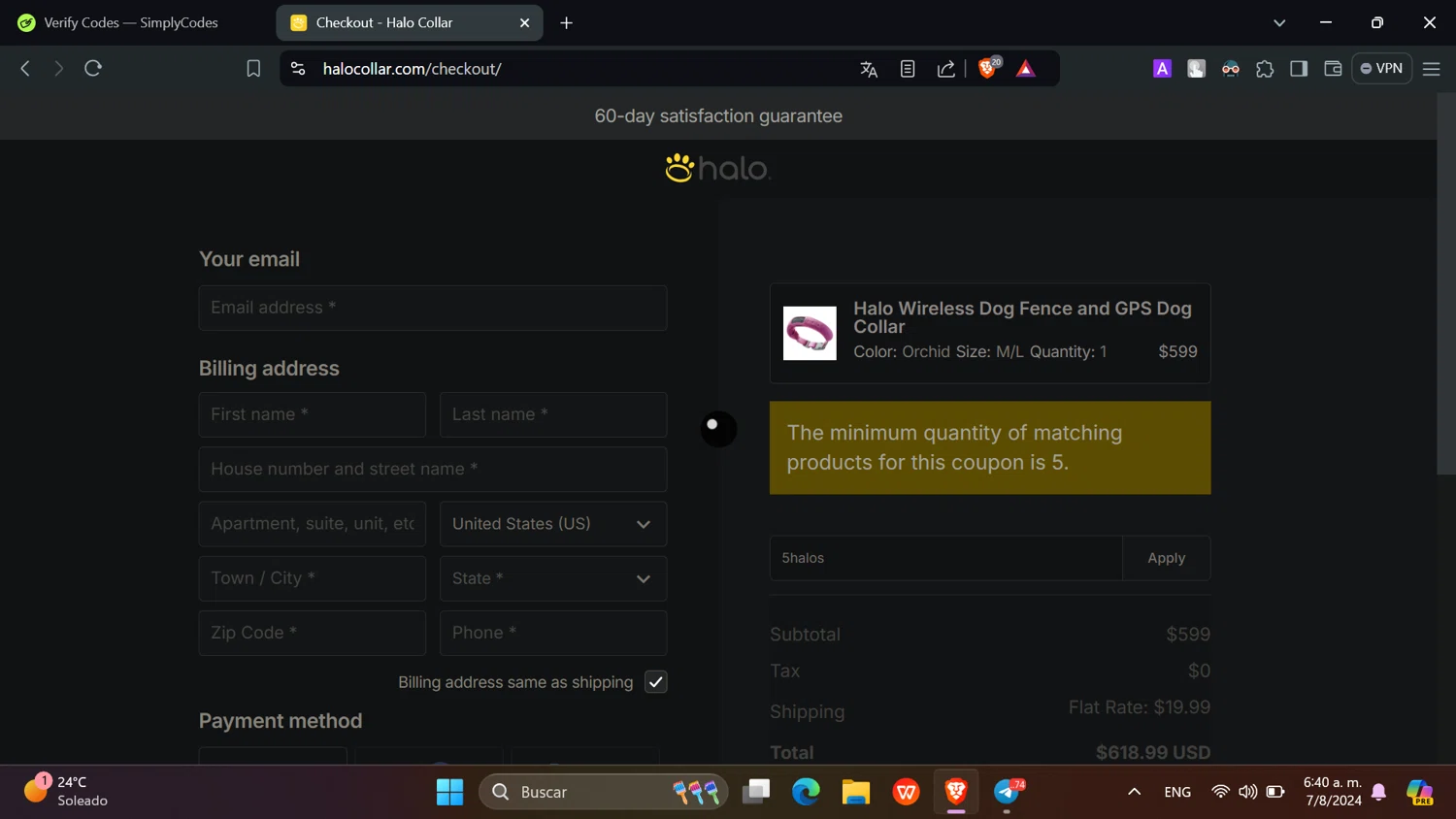Click the minimum quantity coupon warning message
The image size is (1456, 819).
(x=990, y=447)
